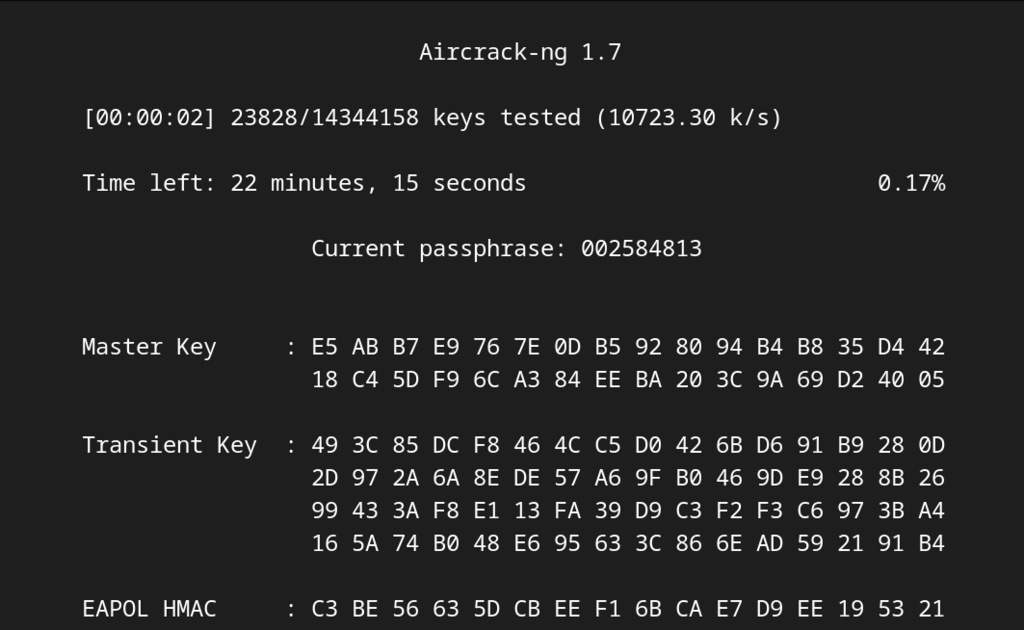Click the passphrase value 002584813

click(x=641, y=249)
